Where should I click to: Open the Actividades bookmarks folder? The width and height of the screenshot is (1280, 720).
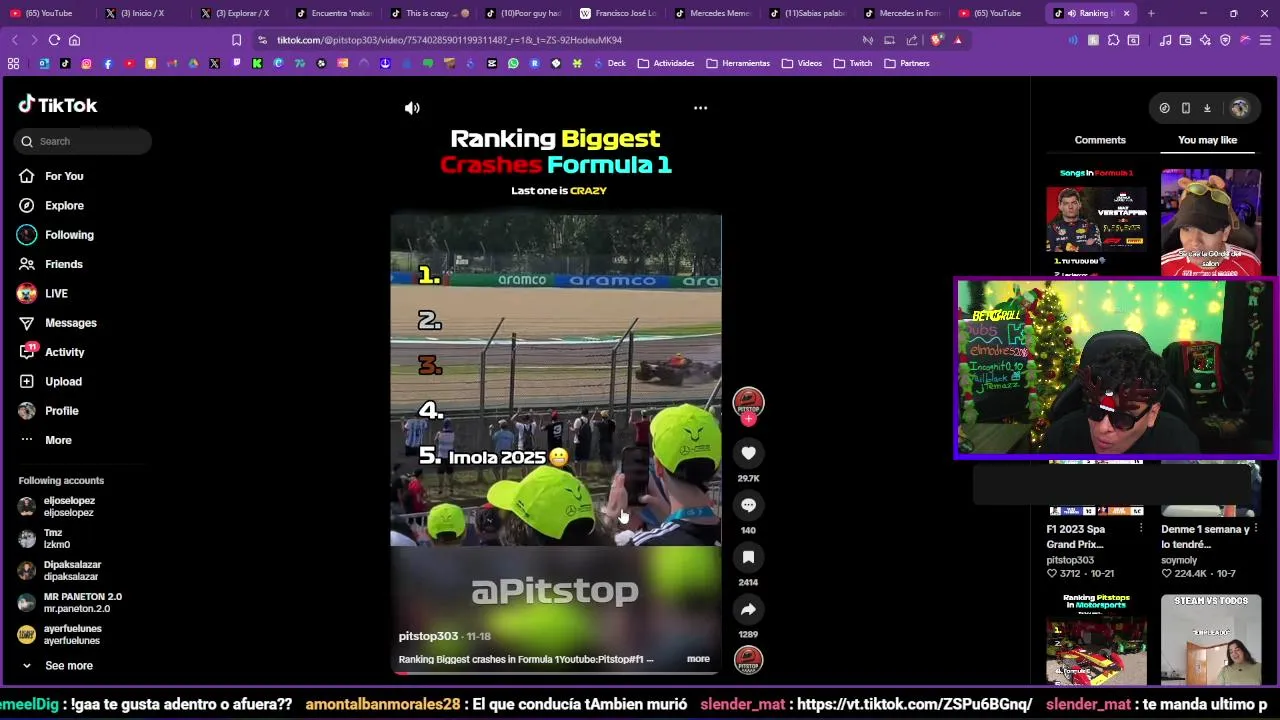(x=666, y=63)
